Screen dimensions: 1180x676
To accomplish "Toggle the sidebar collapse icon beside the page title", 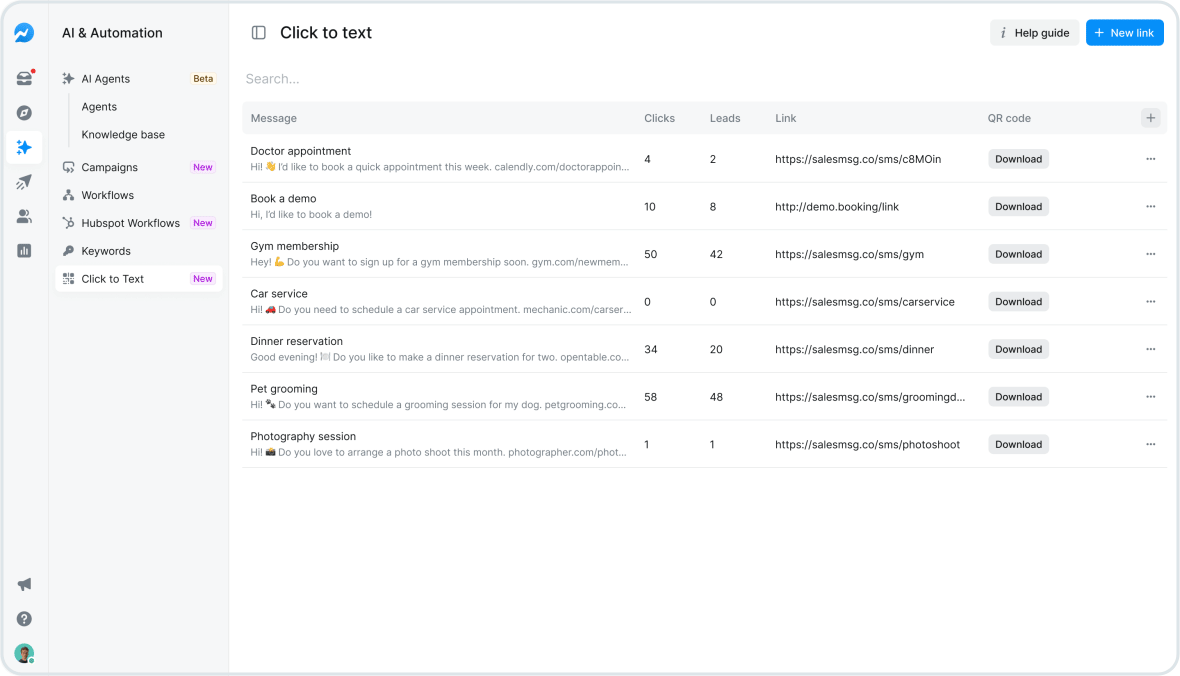I will pos(258,32).
